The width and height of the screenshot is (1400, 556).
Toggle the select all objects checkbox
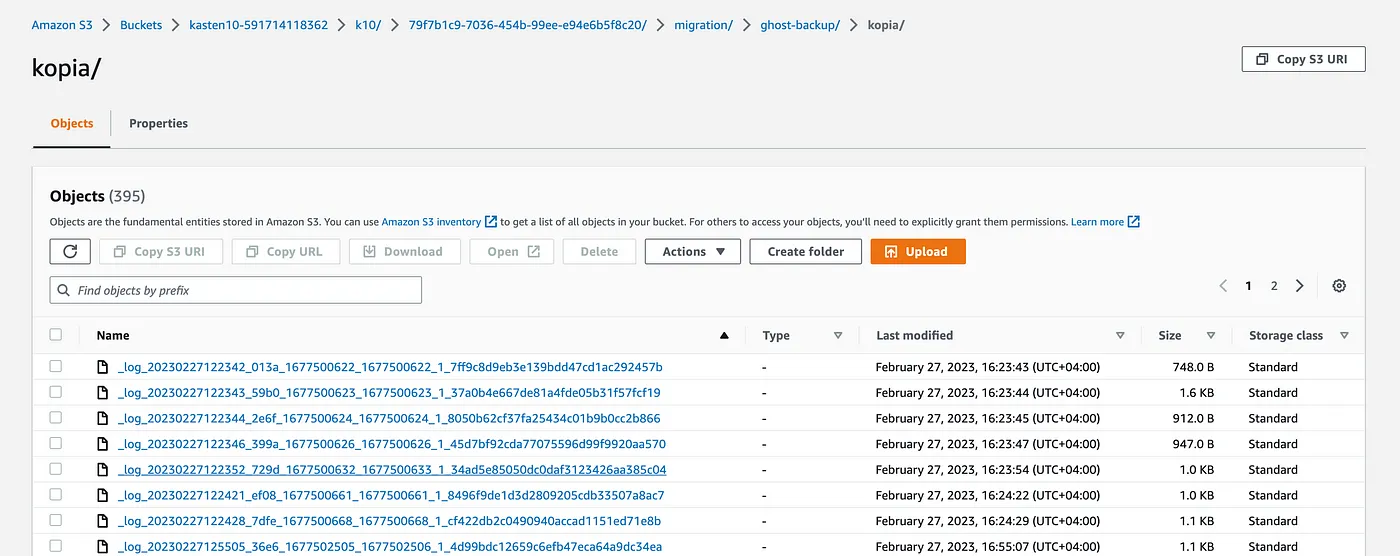point(56,336)
